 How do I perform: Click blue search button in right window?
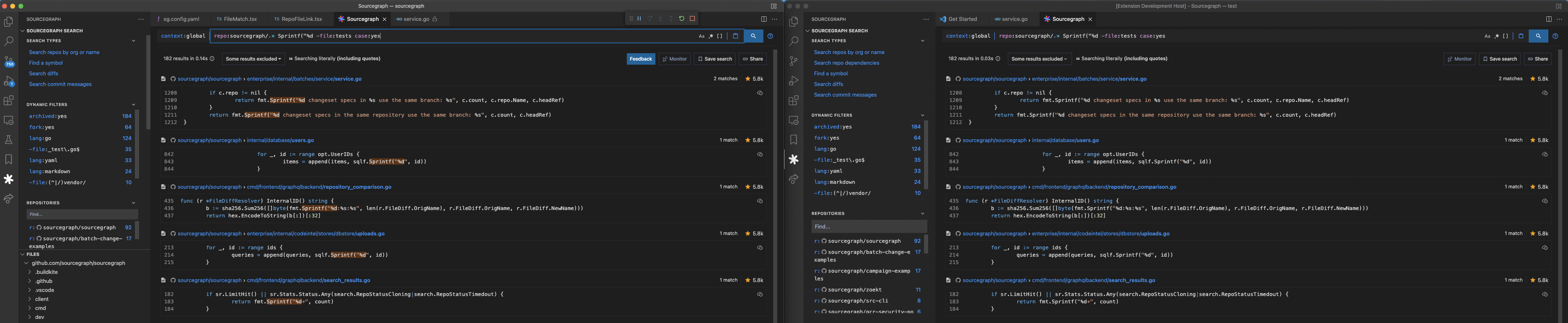click(x=1538, y=36)
